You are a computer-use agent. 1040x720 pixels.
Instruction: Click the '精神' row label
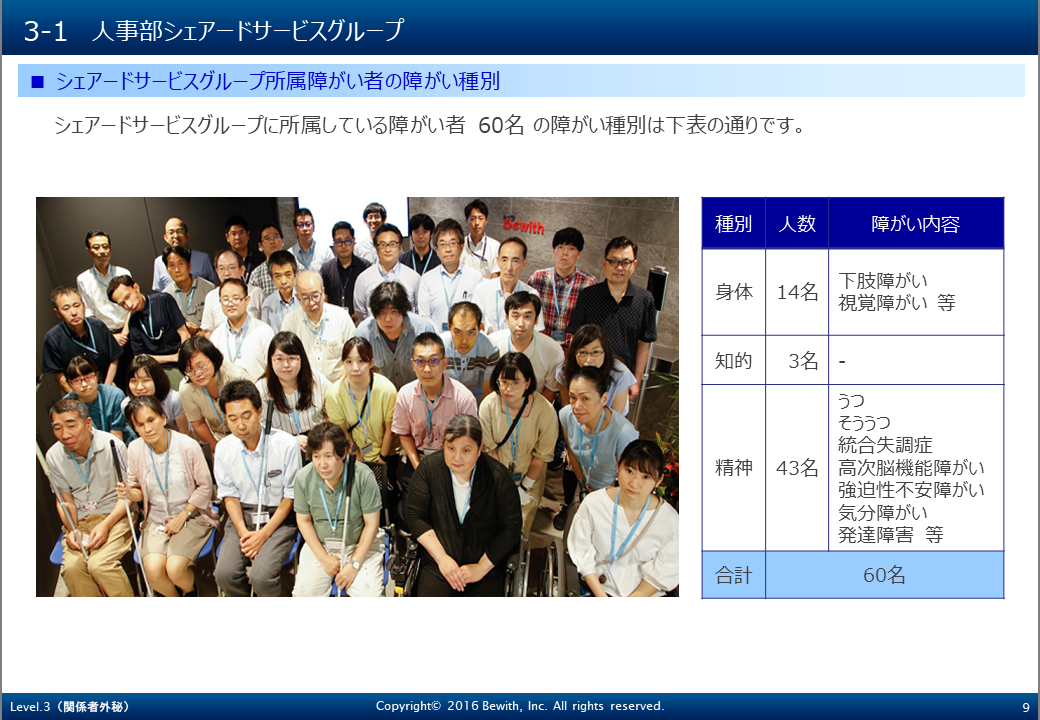[x=734, y=468]
